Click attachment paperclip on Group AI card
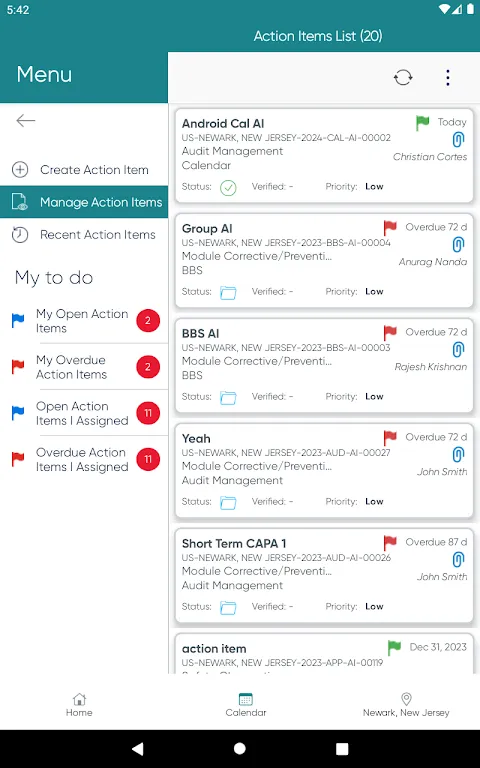Viewport: 480px width, 768px height. (458, 244)
